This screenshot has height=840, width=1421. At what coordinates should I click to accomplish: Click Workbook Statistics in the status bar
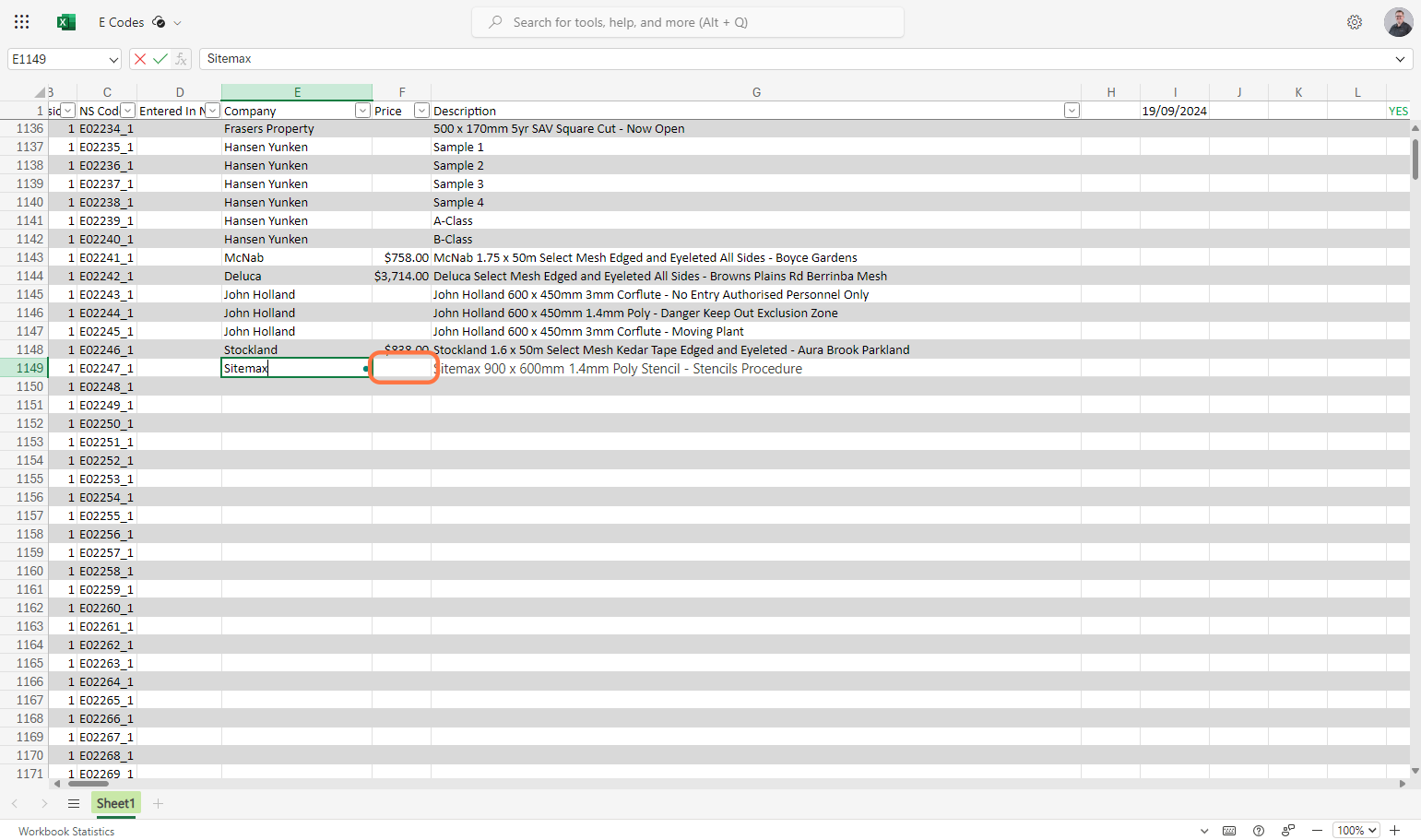point(66,832)
